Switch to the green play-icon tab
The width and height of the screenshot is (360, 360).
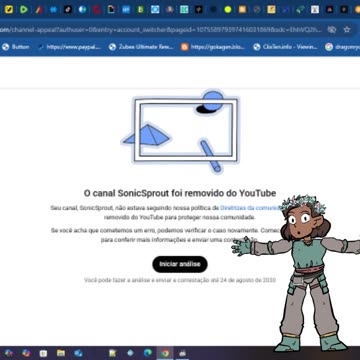24,9
